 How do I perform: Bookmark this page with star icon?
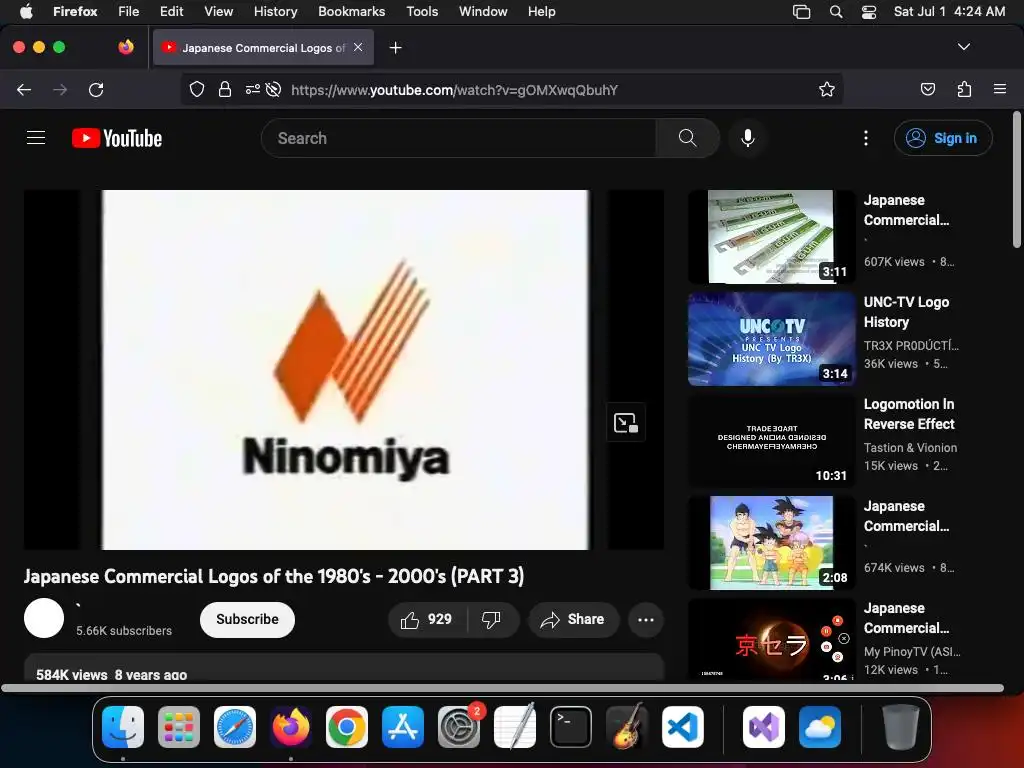pyautogui.click(x=827, y=89)
